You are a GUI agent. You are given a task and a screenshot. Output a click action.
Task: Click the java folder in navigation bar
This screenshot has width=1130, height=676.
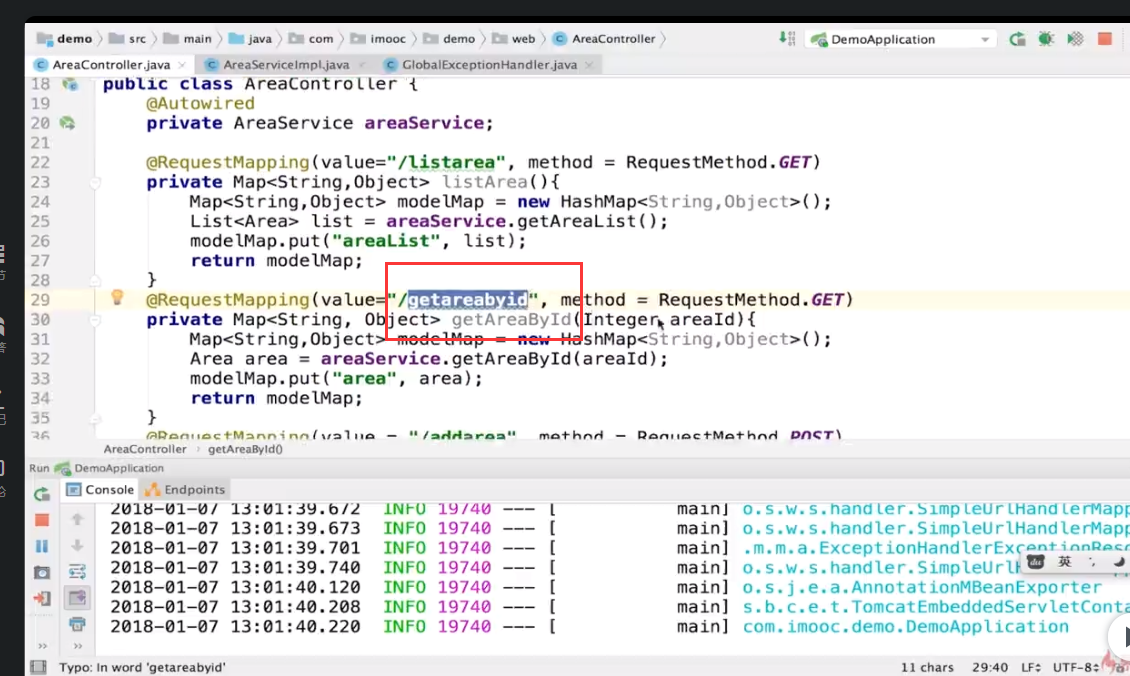pyautogui.click(x=251, y=38)
